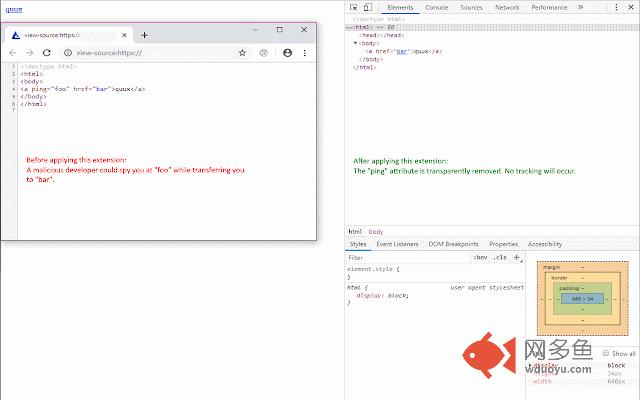Open the Sources tab
The height and width of the screenshot is (400, 640).
pyautogui.click(x=471, y=7)
